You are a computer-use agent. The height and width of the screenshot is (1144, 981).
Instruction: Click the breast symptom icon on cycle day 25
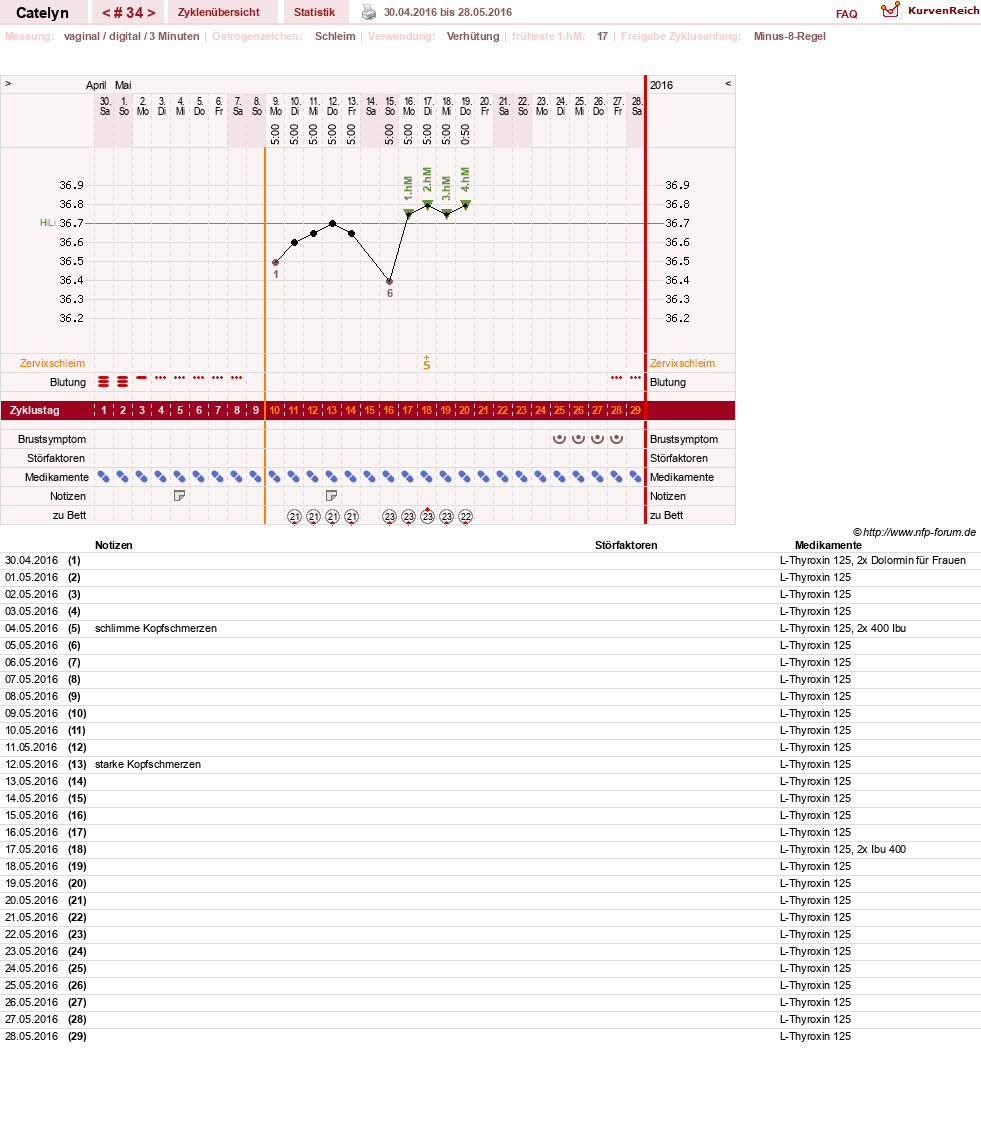click(x=559, y=438)
